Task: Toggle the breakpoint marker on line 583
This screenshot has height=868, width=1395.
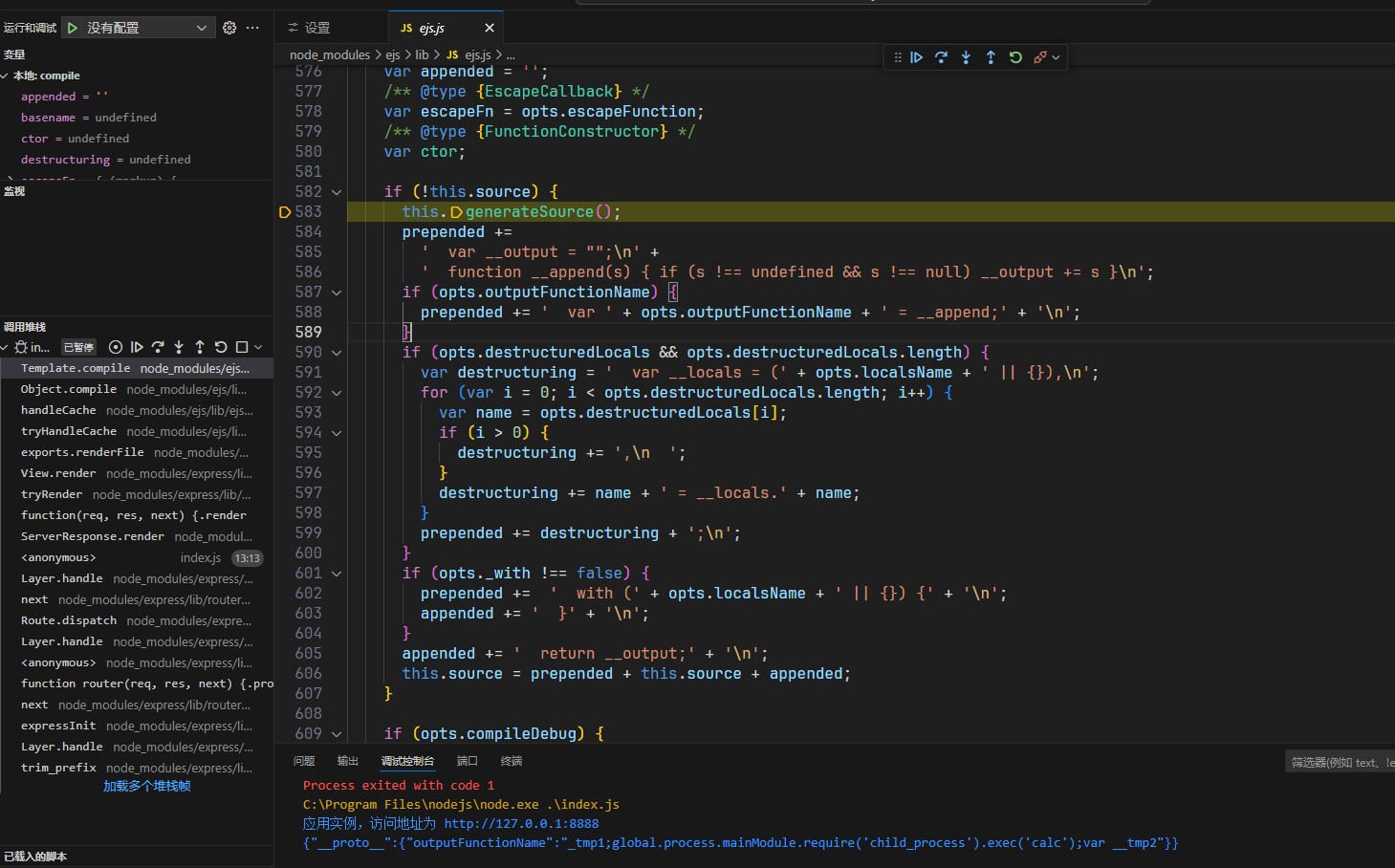Action: (x=285, y=212)
